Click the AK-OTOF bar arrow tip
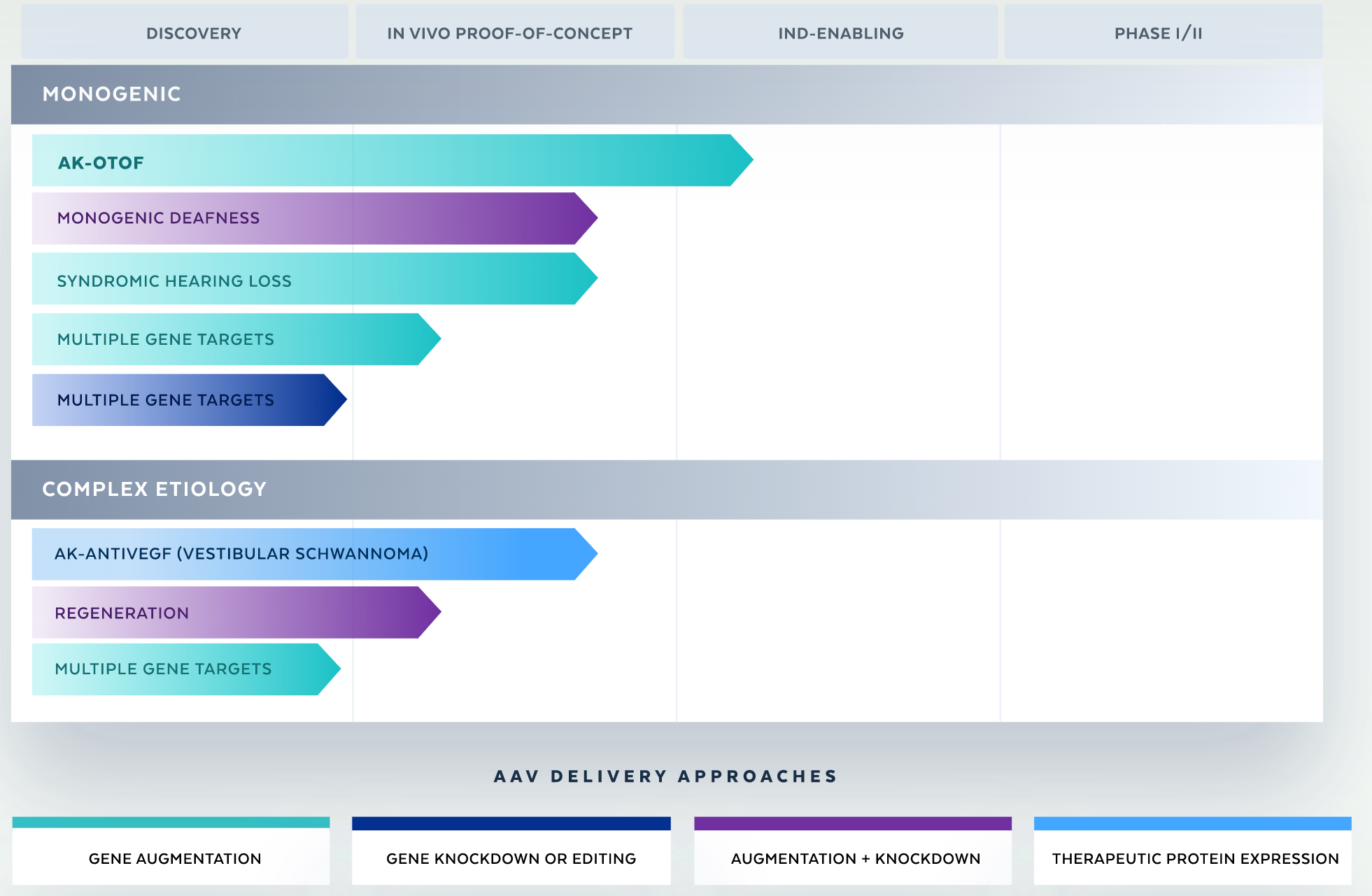The height and width of the screenshot is (896, 1372). pyautogui.click(x=742, y=160)
